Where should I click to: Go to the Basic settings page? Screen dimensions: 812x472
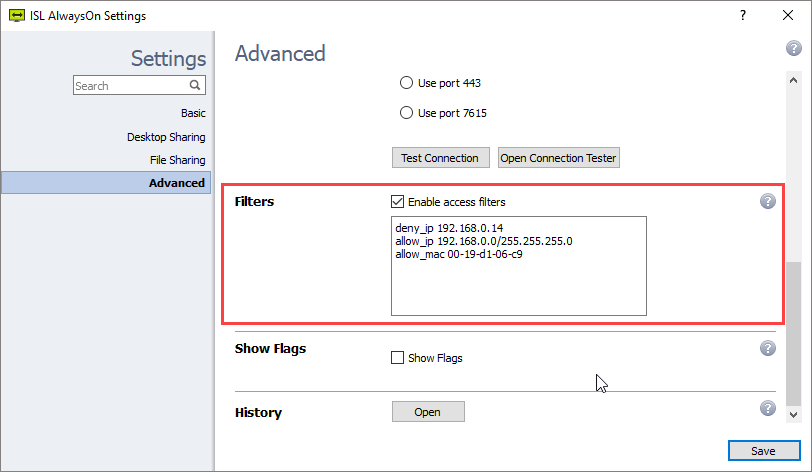point(192,114)
